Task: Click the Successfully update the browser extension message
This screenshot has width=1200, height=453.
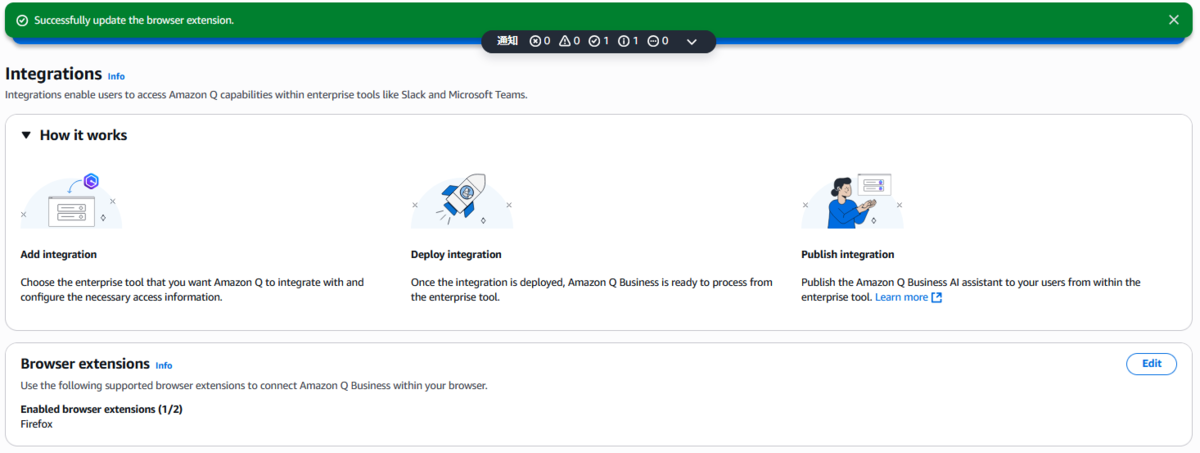Action: pyautogui.click(x=134, y=20)
